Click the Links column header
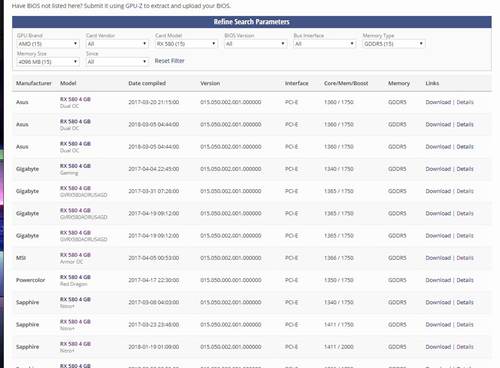500x368 pixels. 432,83
